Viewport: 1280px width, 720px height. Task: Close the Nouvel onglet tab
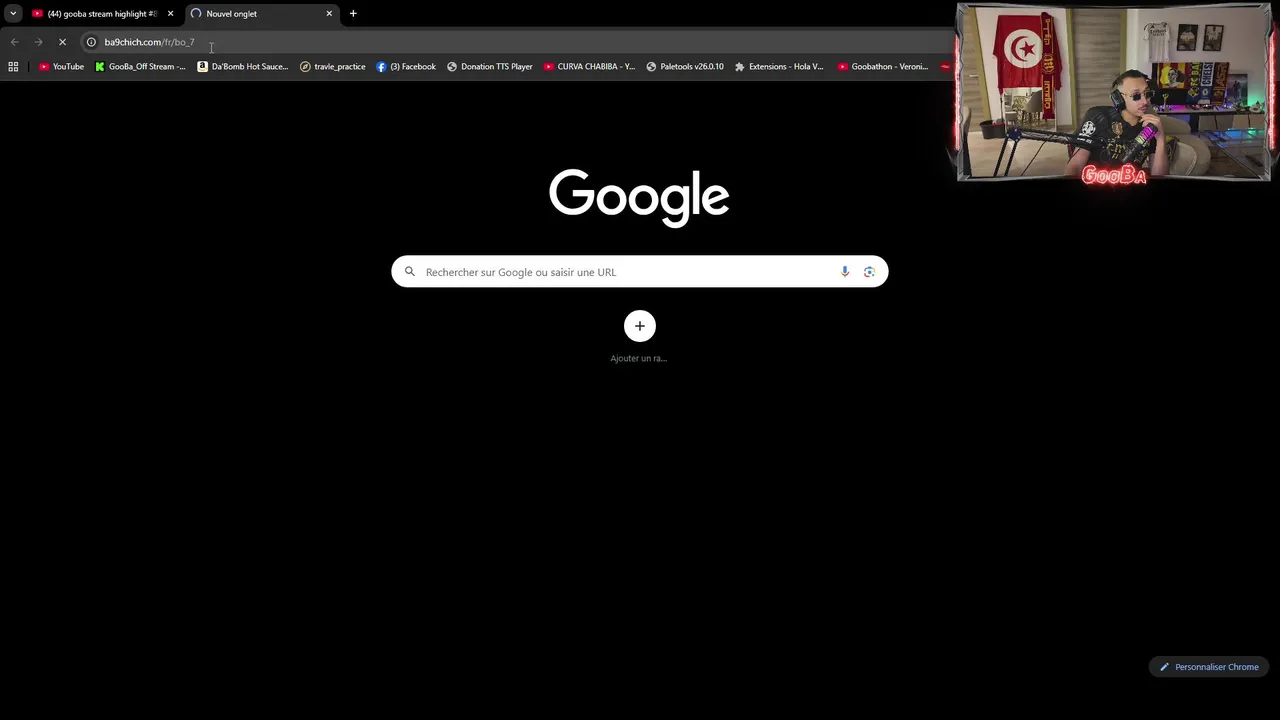pyautogui.click(x=329, y=14)
